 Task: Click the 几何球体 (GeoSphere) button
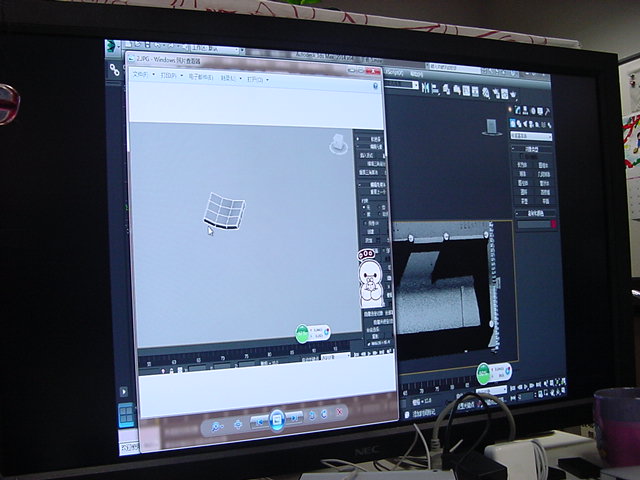pos(544,175)
